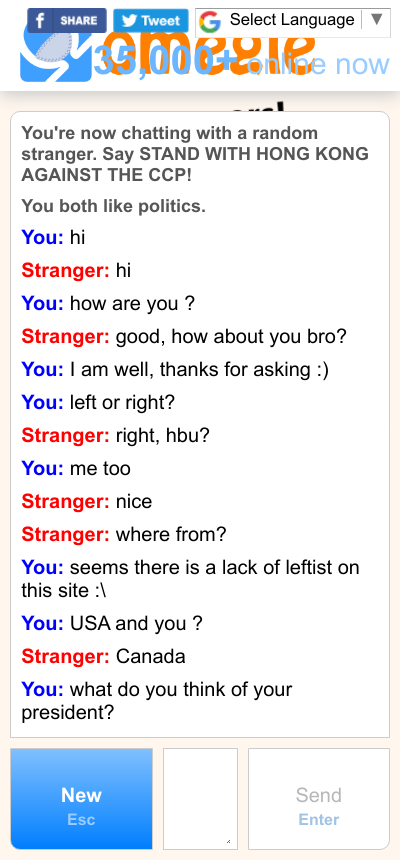Viewport: 400px width, 860px height.
Task: Click the Facebook f icon
Action: (40, 21)
